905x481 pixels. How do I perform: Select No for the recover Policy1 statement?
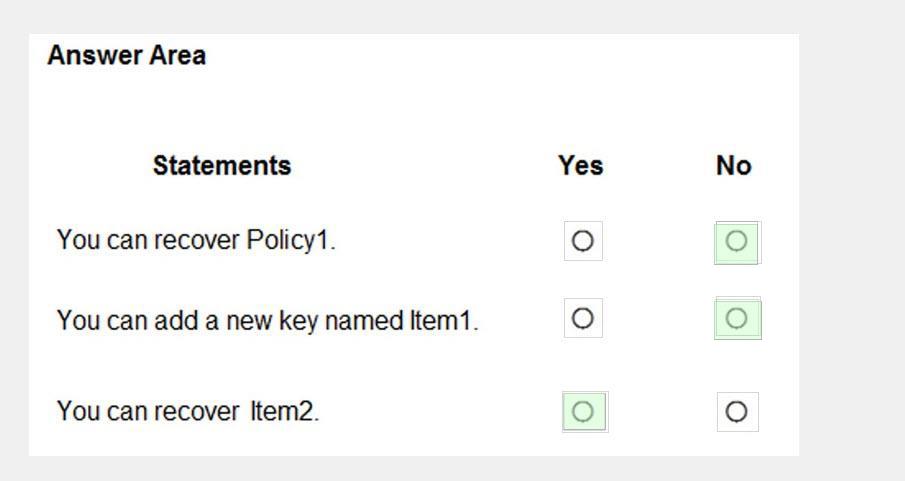pos(737,242)
